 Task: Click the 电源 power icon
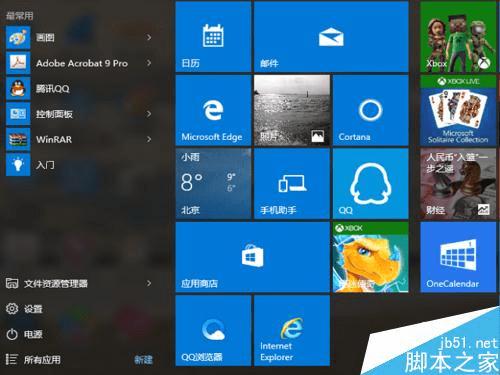[x=12, y=334]
